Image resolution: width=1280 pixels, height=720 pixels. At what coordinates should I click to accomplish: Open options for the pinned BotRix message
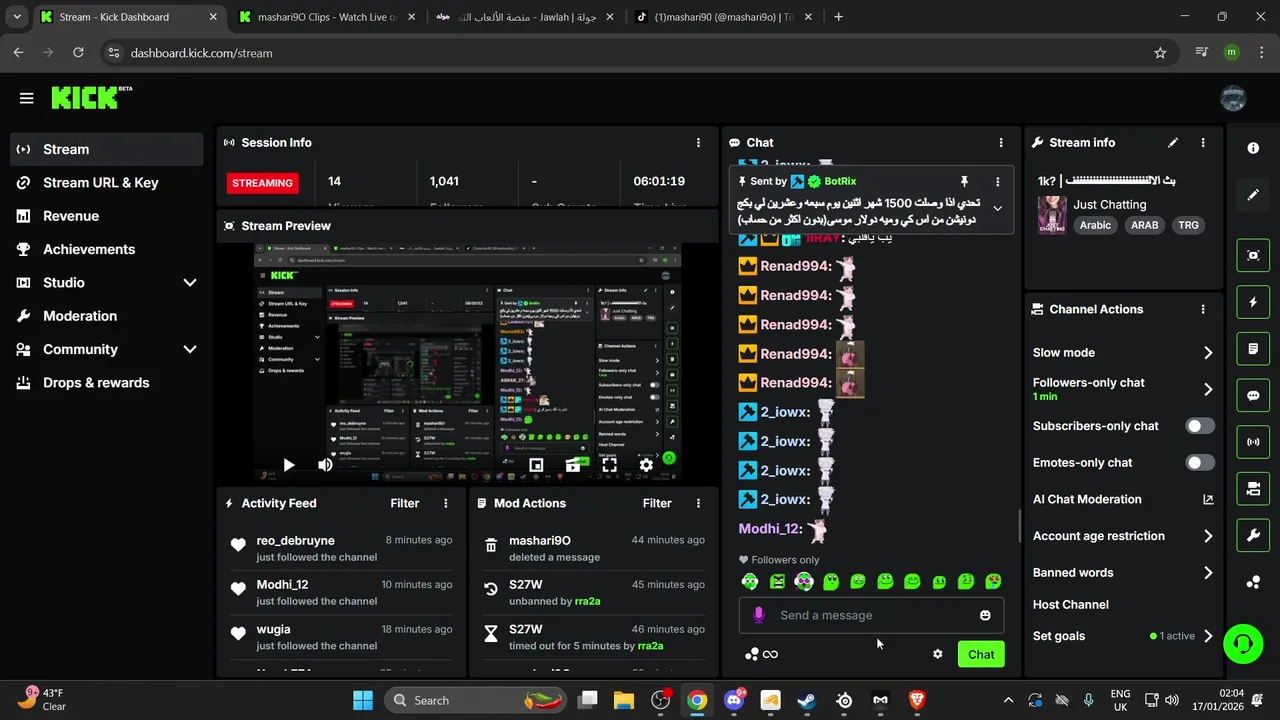click(x=997, y=181)
